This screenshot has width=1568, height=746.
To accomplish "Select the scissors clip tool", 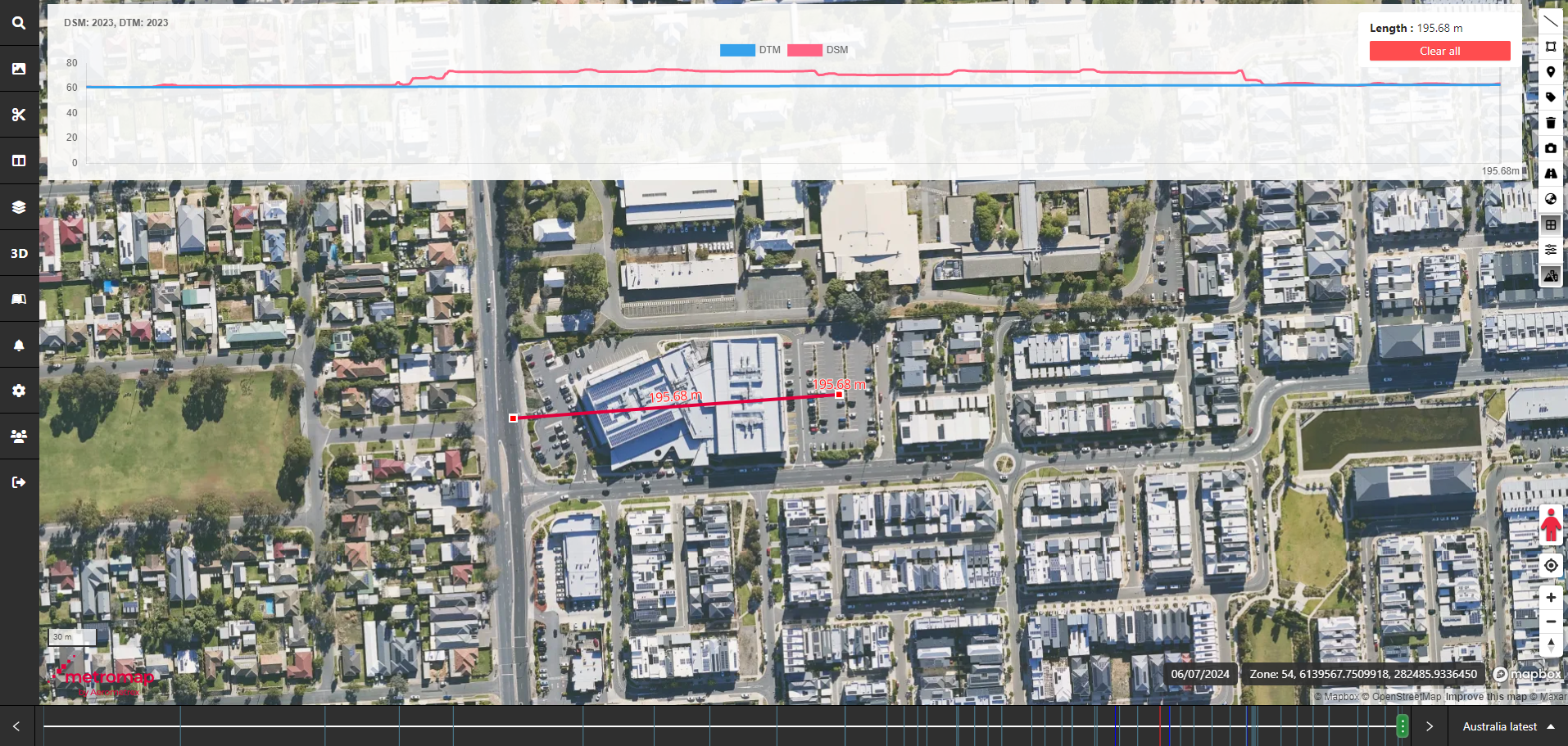I will [x=18, y=115].
